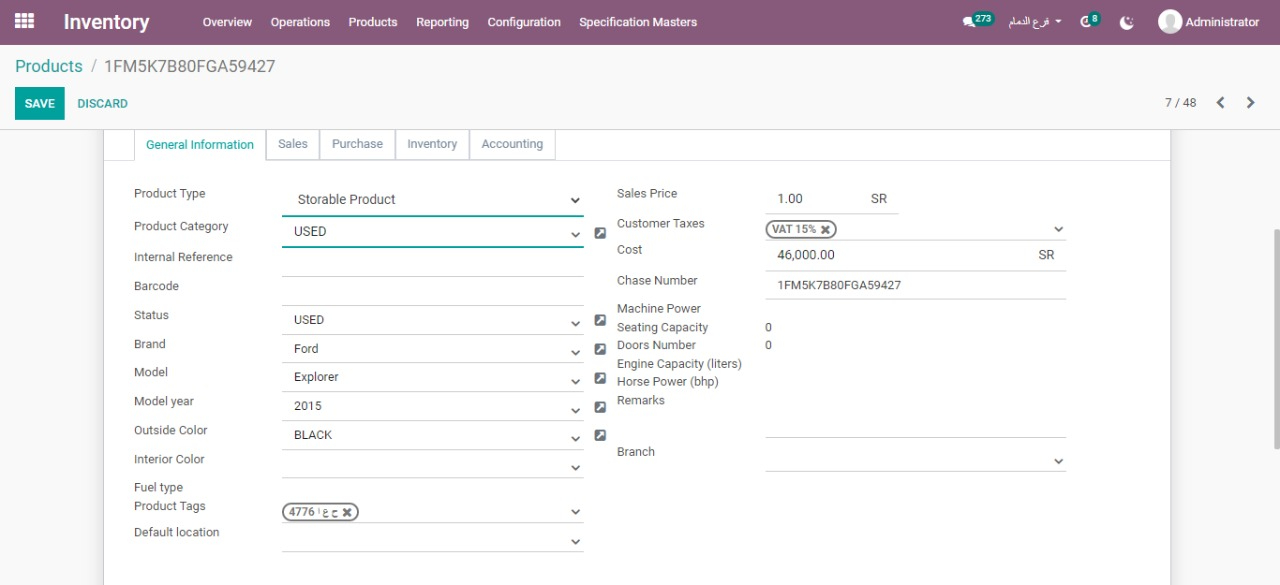Open external link for Brand Ford
1280x585 pixels.
point(600,350)
